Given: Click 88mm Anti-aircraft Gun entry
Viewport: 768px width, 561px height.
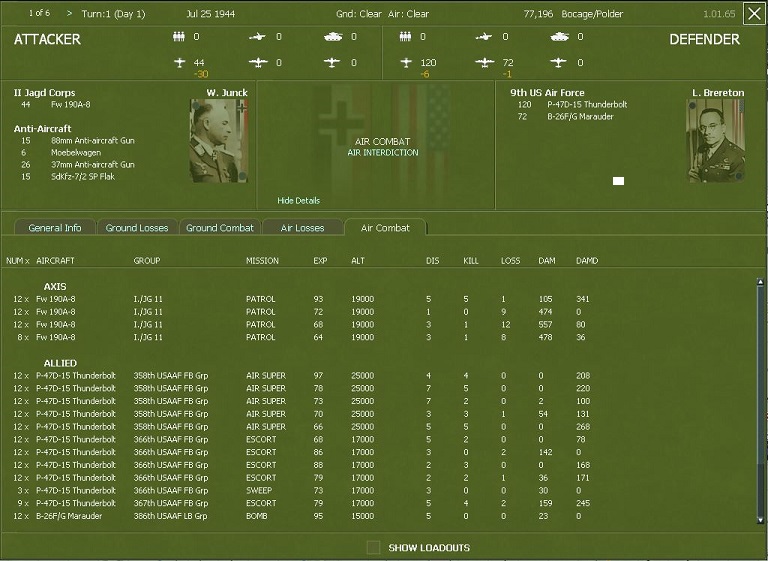Looking at the screenshot, I should [93, 141].
